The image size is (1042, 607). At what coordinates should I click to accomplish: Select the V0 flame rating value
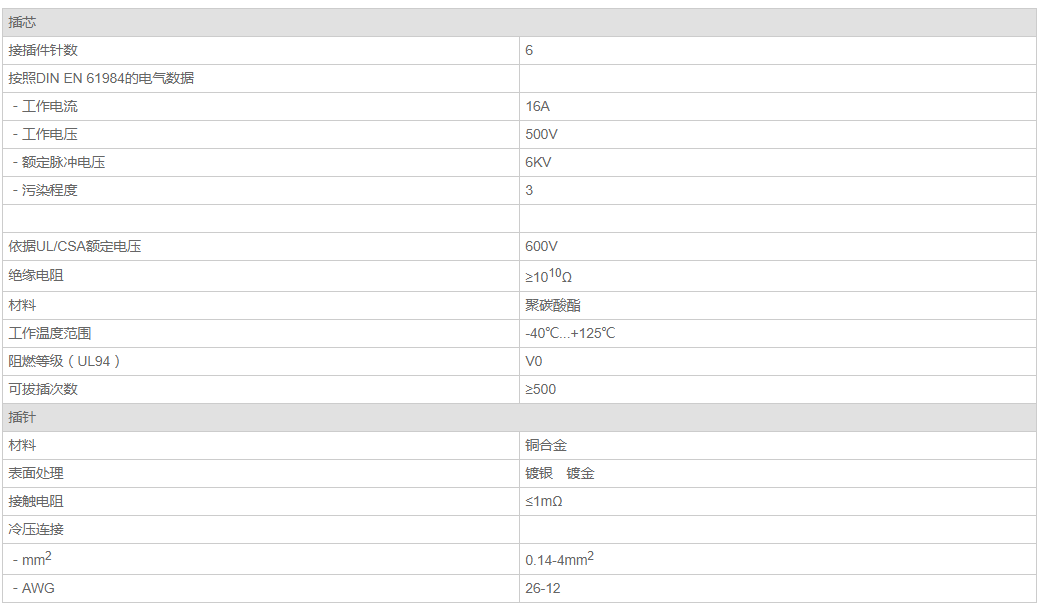tap(533, 361)
